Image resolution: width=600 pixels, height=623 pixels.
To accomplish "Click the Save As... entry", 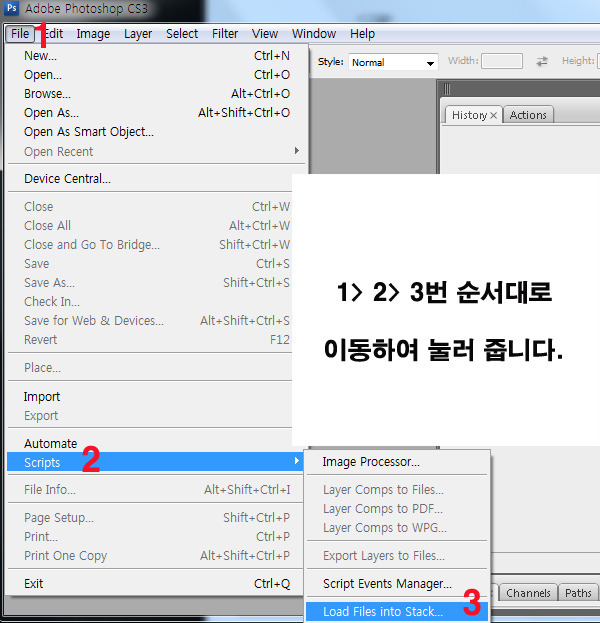I will [150, 283].
